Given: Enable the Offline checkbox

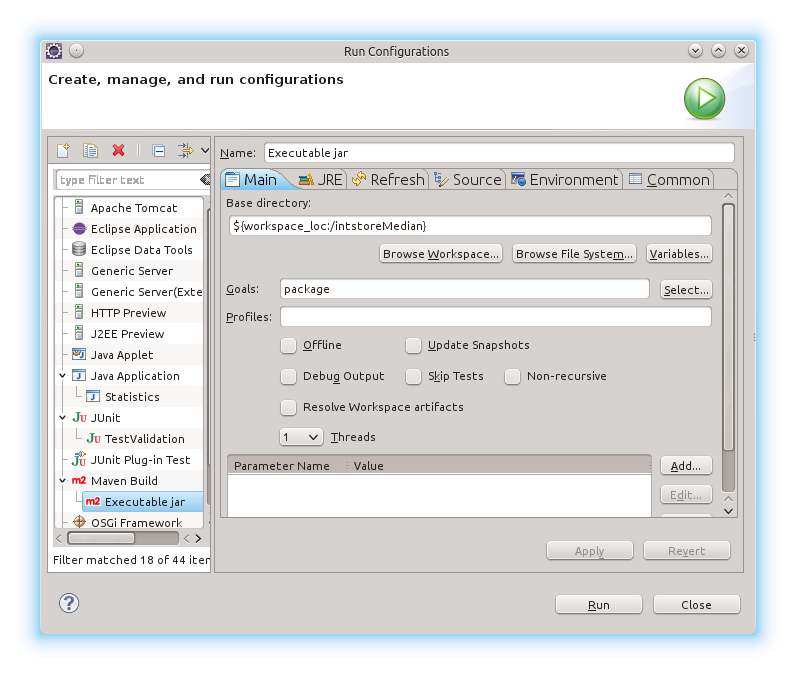Looking at the screenshot, I should (x=288, y=345).
